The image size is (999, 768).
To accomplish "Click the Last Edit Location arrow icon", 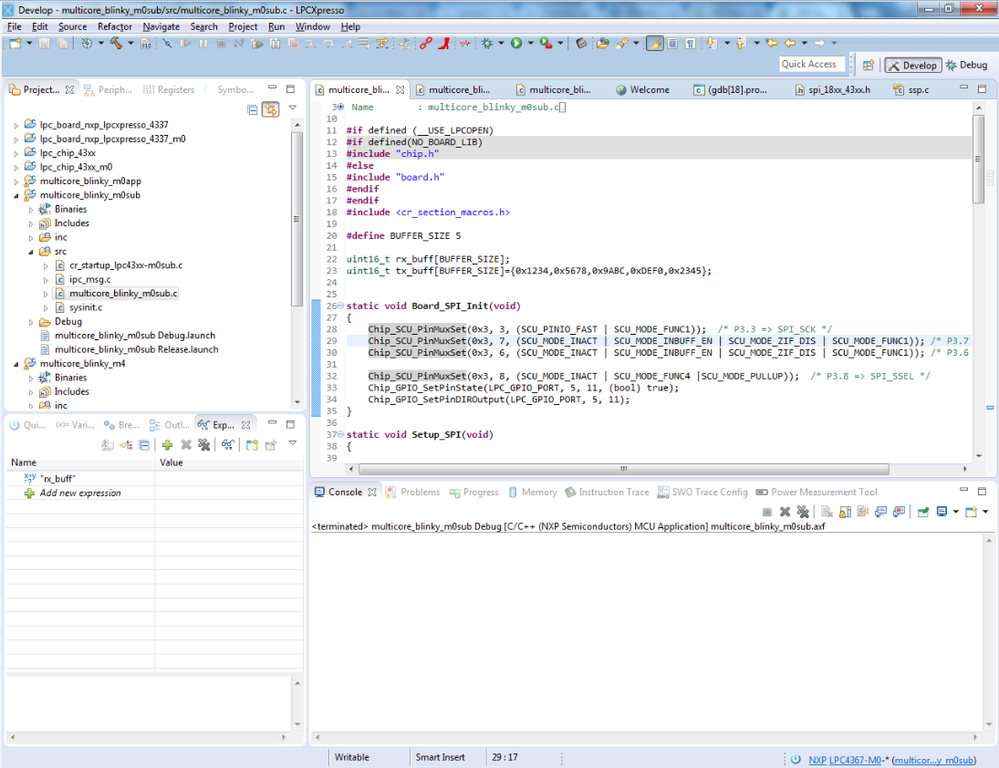I will coord(772,43).
